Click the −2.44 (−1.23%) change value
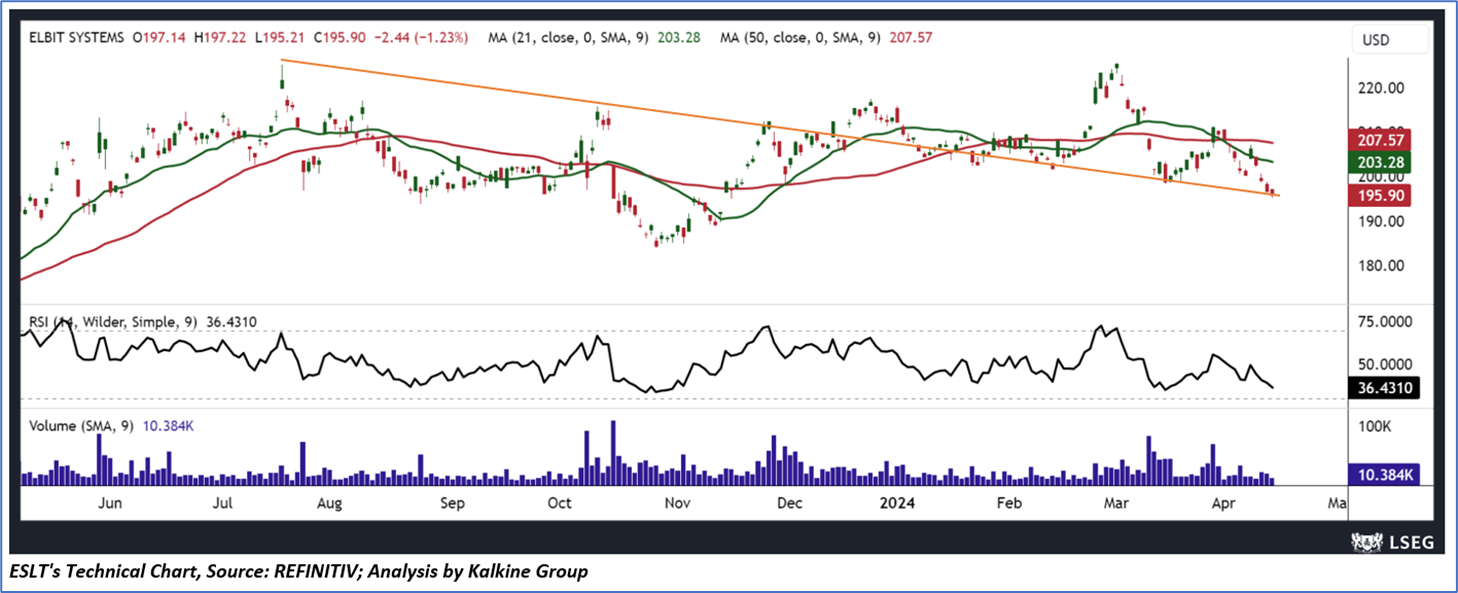 click(419, 37)
